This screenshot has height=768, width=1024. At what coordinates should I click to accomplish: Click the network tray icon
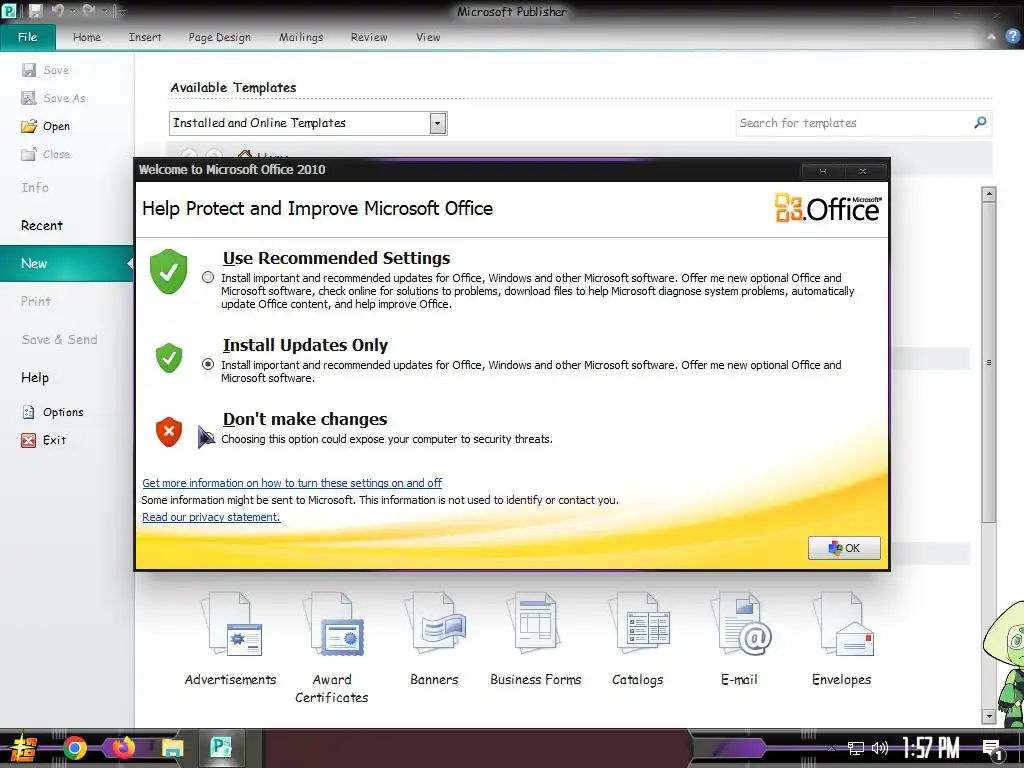[855, 748]
